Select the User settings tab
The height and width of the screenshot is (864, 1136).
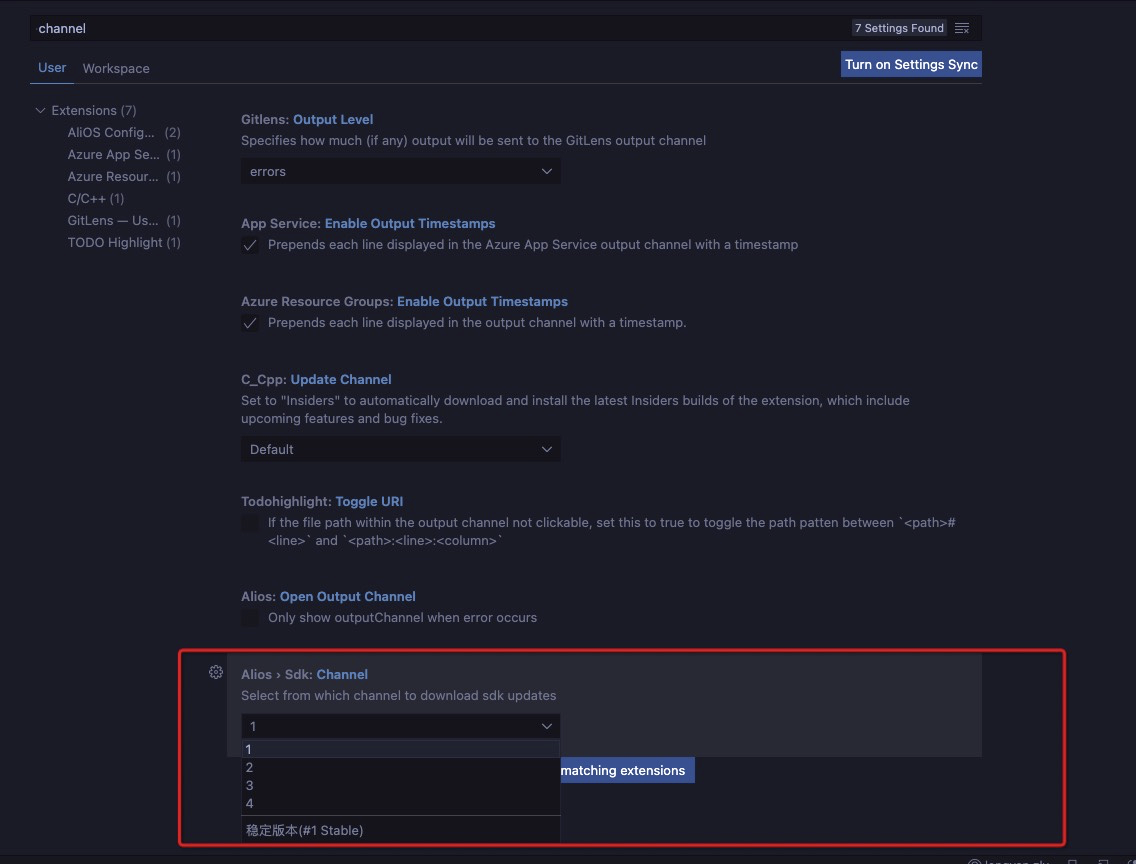(52, 68)
